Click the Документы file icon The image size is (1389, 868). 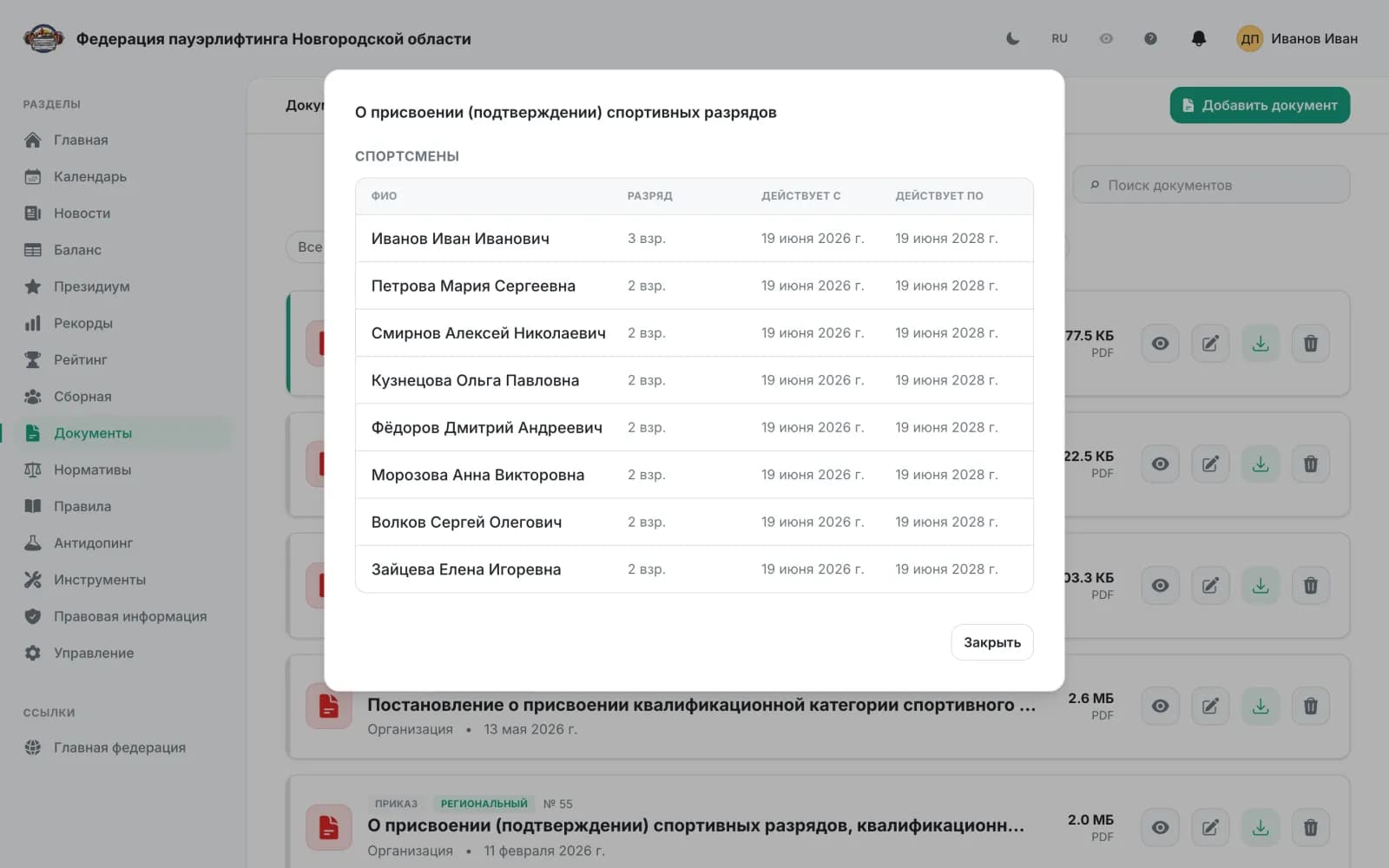tap(33, 432)
